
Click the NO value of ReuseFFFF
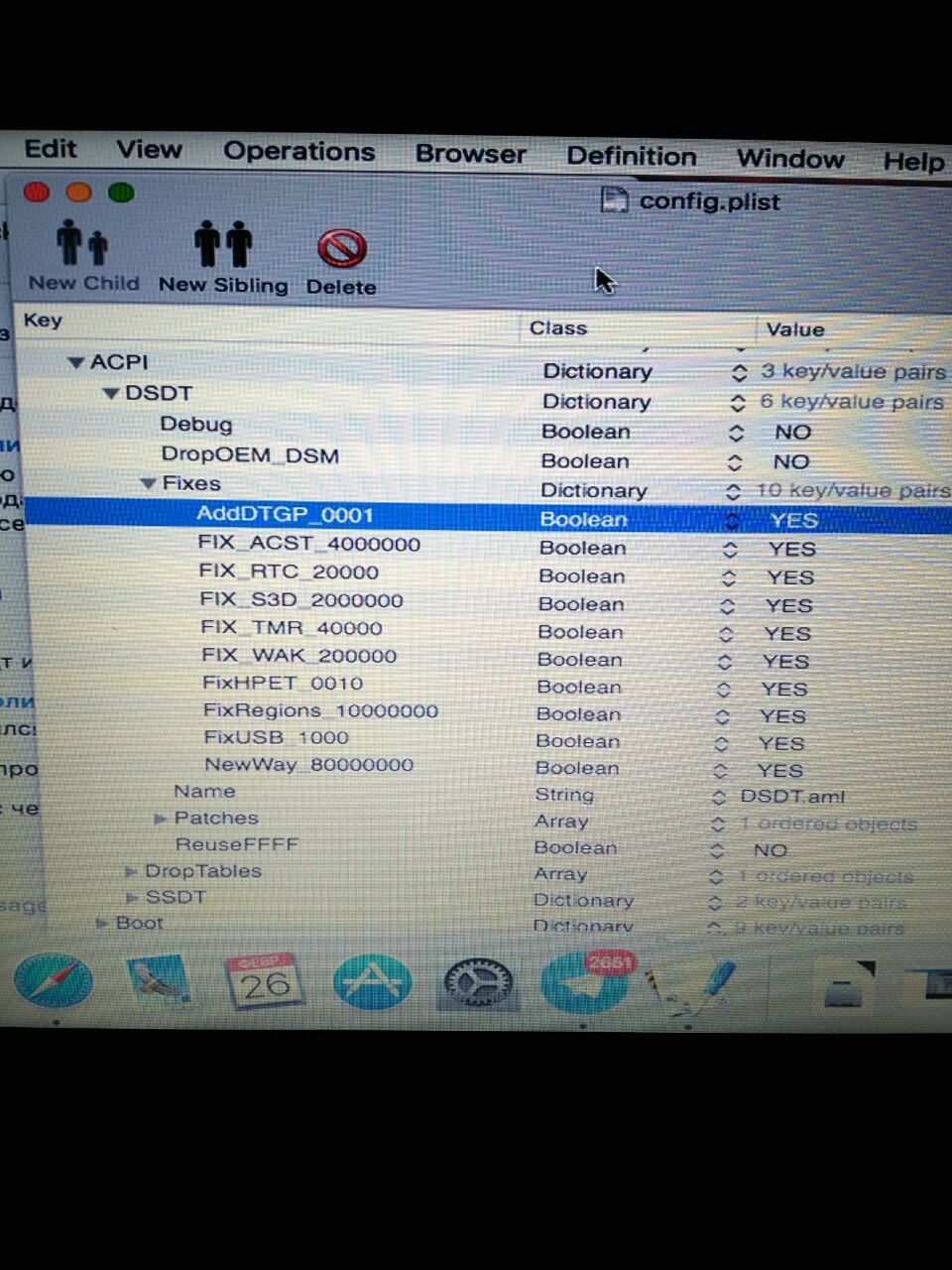click(x=771, y=850)
